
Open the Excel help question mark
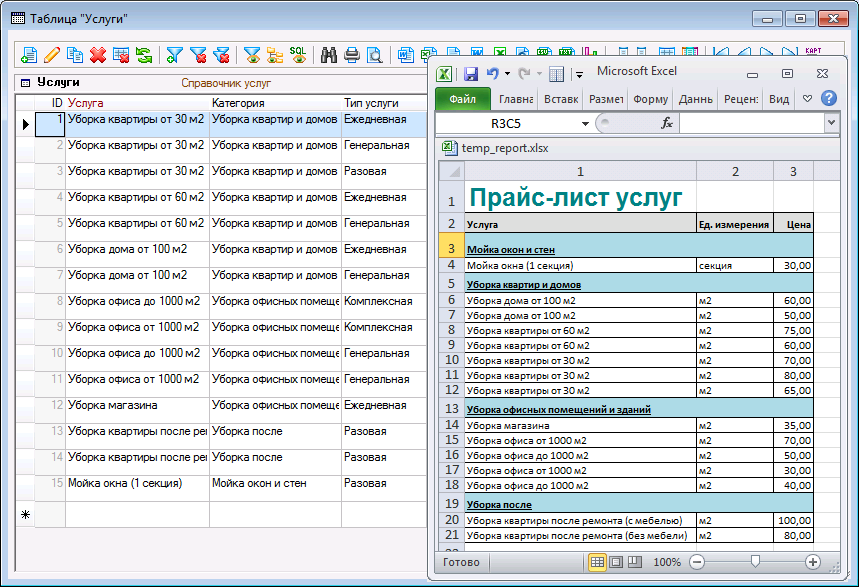(x=828, y=99)
